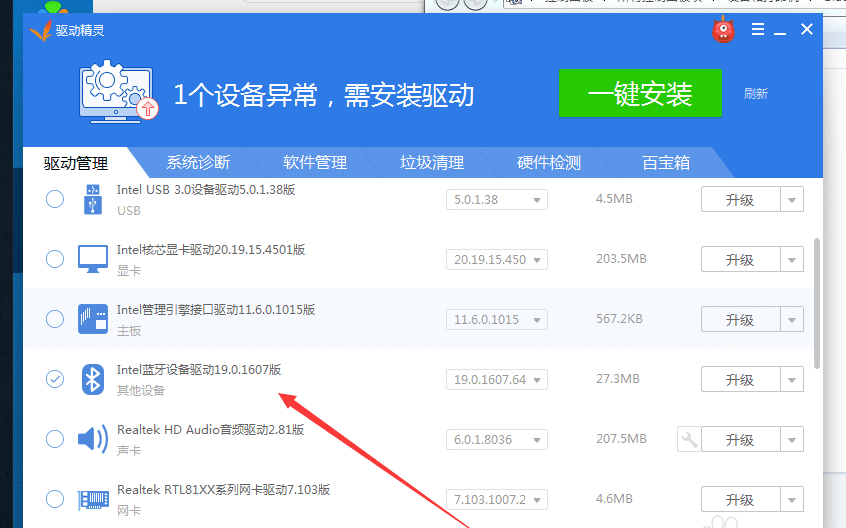This screenshot has width=846, height=528.
Task: Select the Intel管理引擎接口驱动 checkbox
Action: 54,319
